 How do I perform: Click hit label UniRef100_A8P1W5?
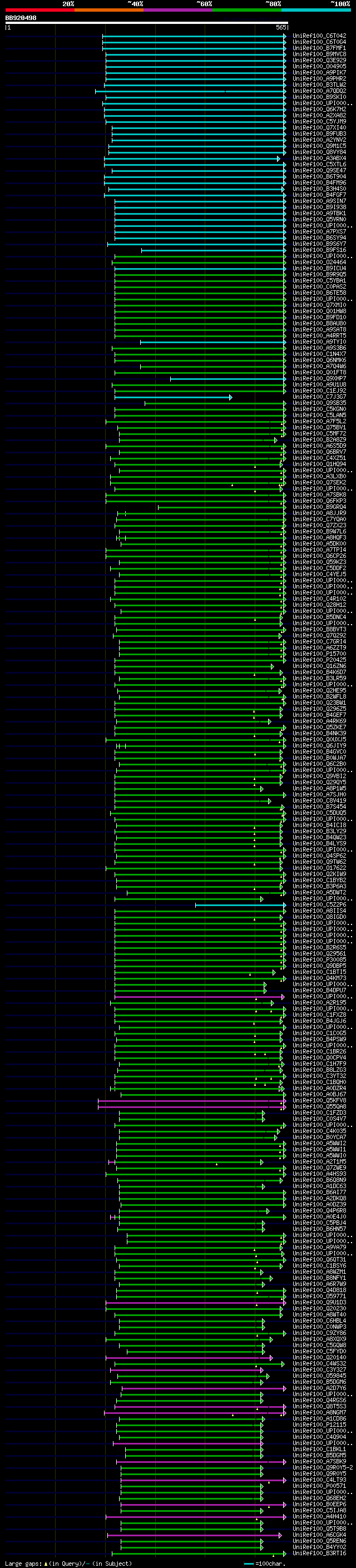319,788
